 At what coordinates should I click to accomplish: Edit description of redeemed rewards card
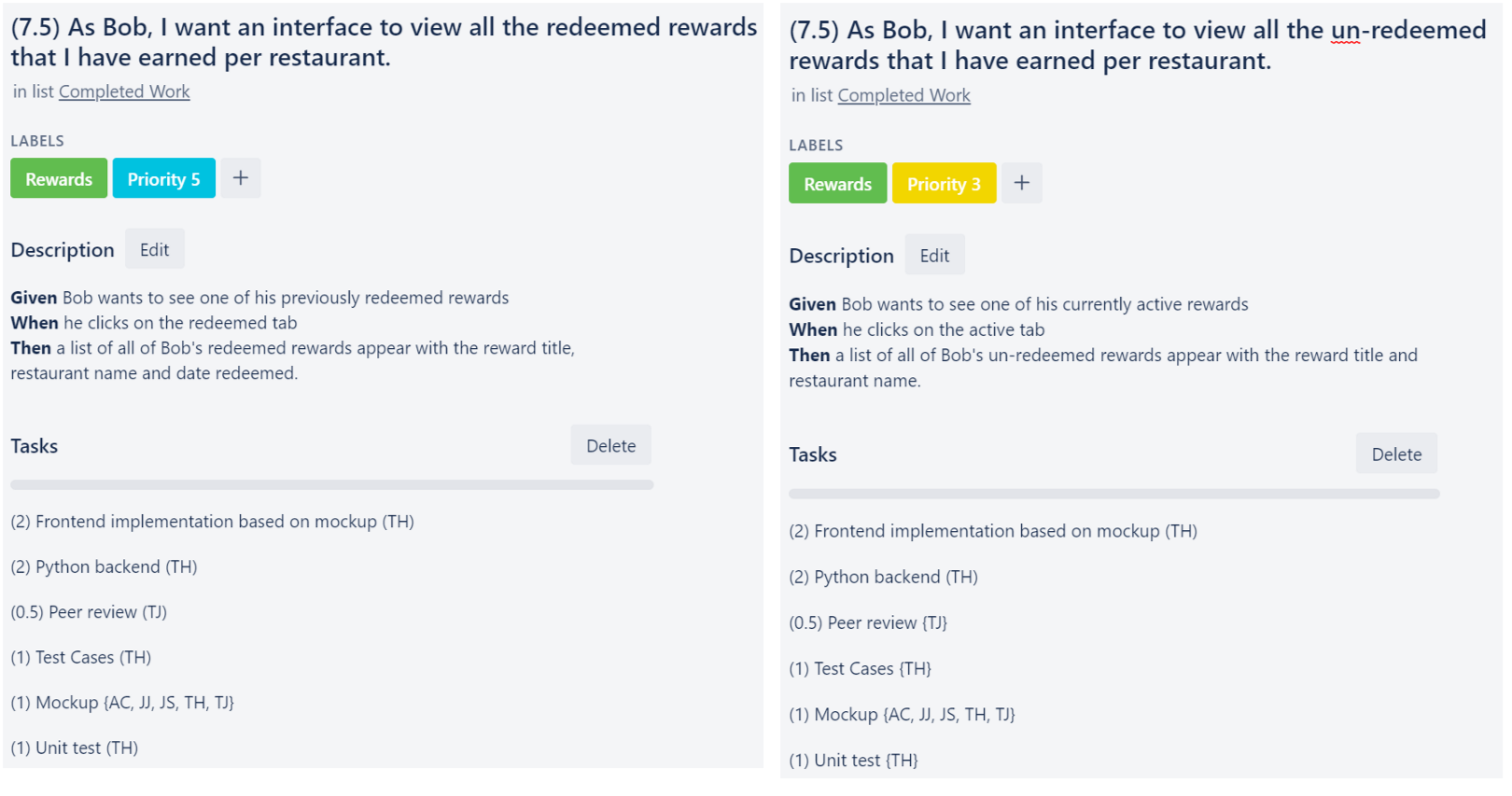(x=155, y=249)
